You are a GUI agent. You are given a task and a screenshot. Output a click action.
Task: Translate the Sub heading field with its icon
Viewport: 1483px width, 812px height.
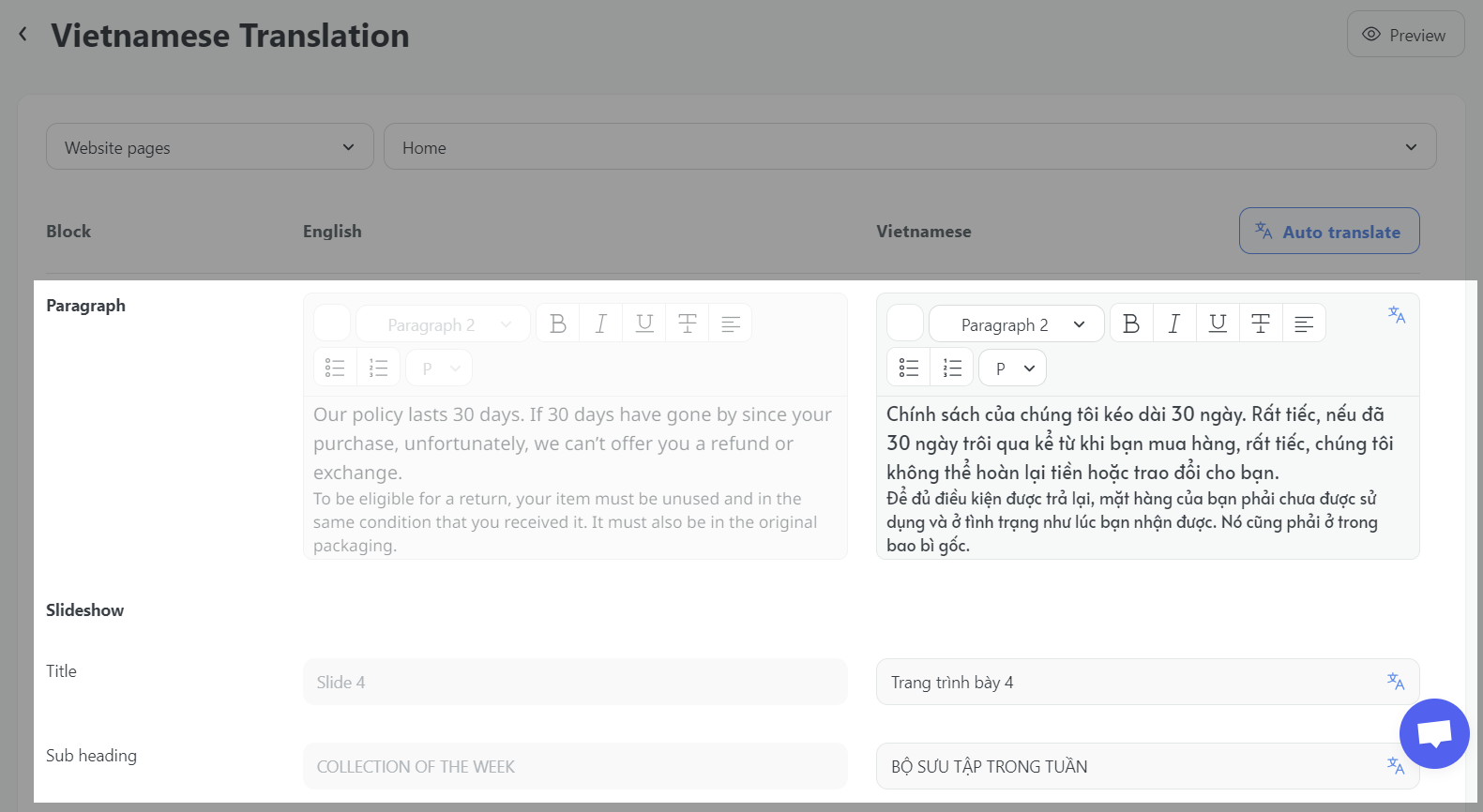click(x=1396, y=766)
